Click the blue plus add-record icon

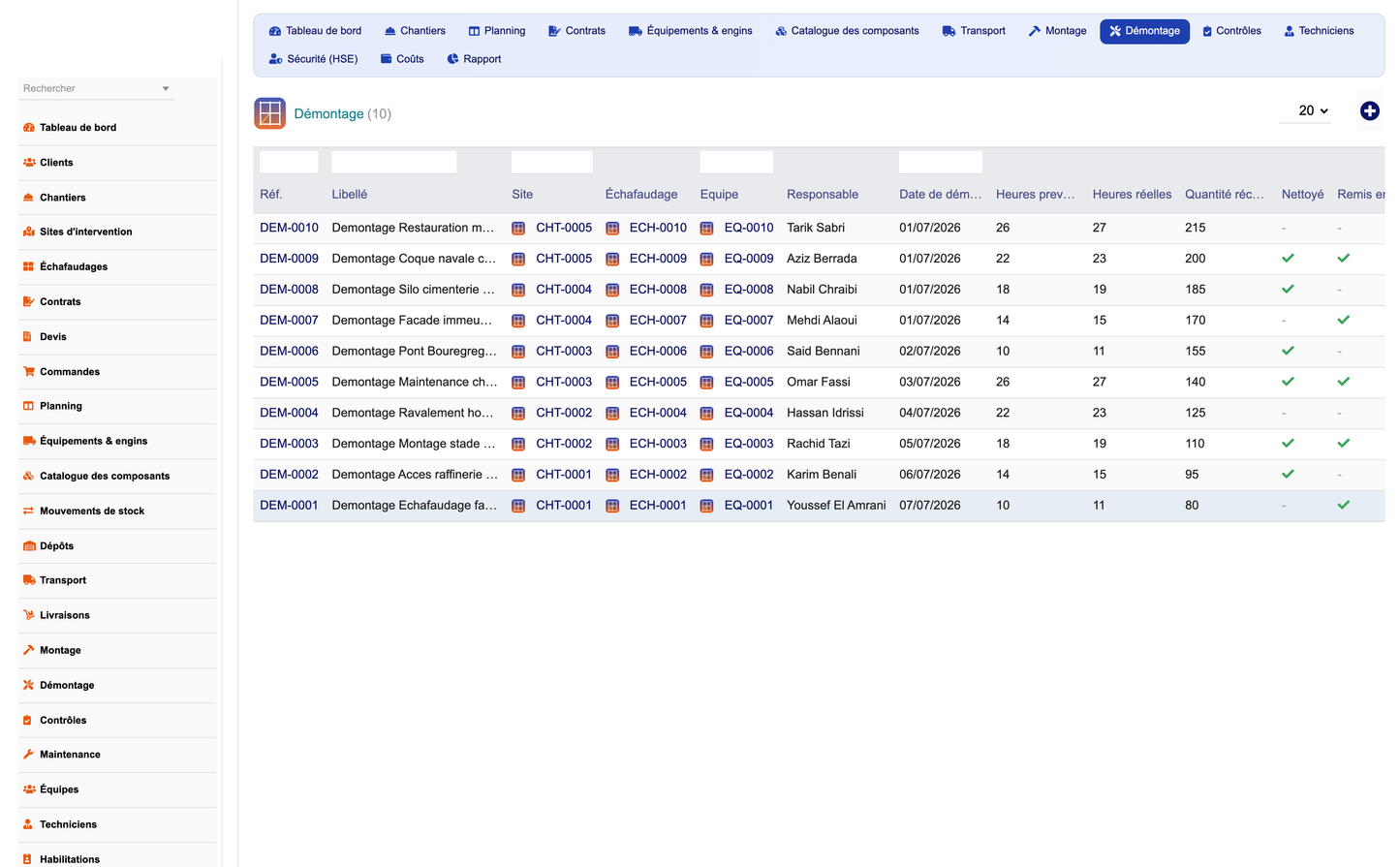(x=1369, y=111)
